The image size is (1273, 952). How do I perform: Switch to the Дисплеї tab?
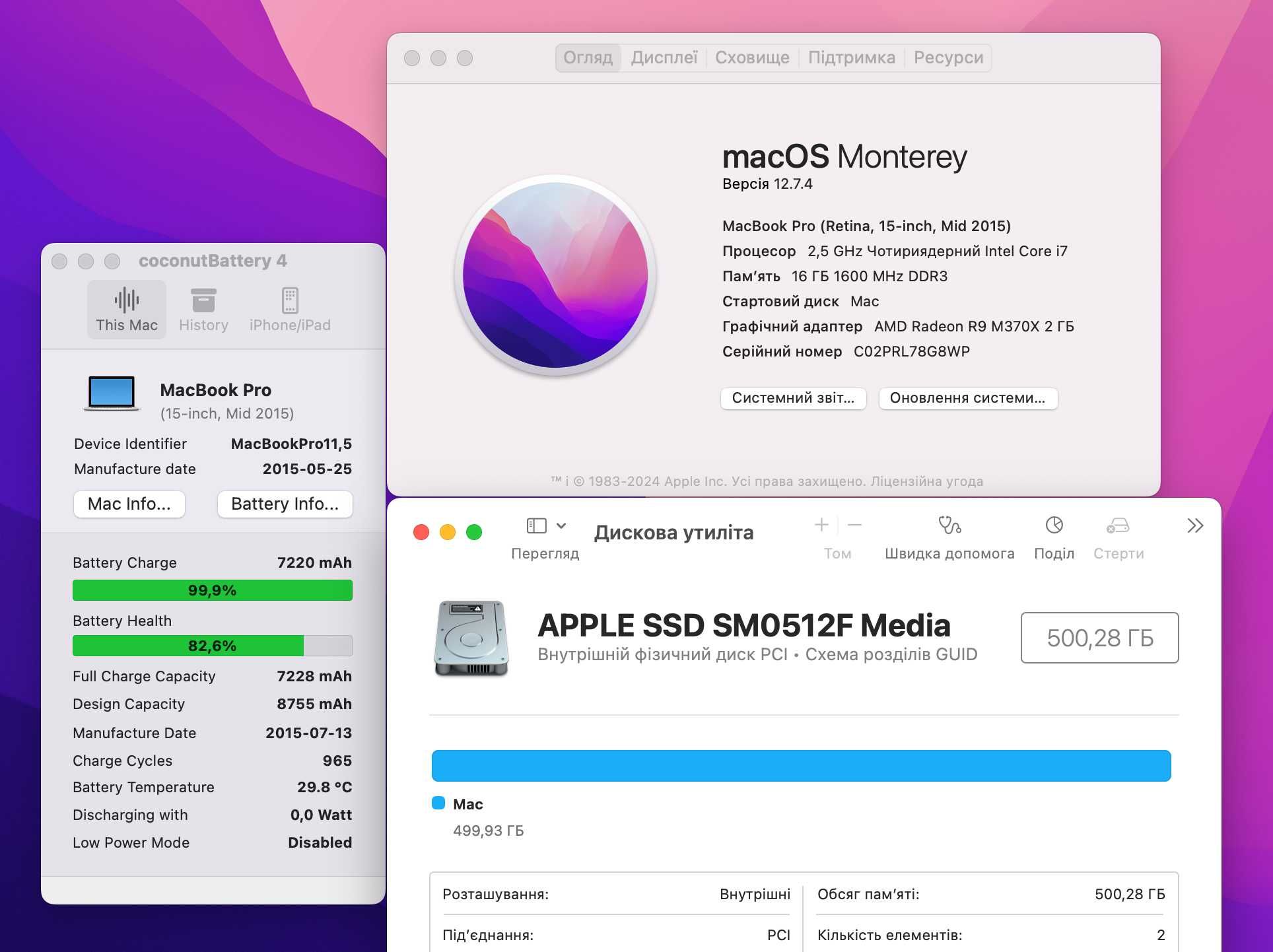664,57
